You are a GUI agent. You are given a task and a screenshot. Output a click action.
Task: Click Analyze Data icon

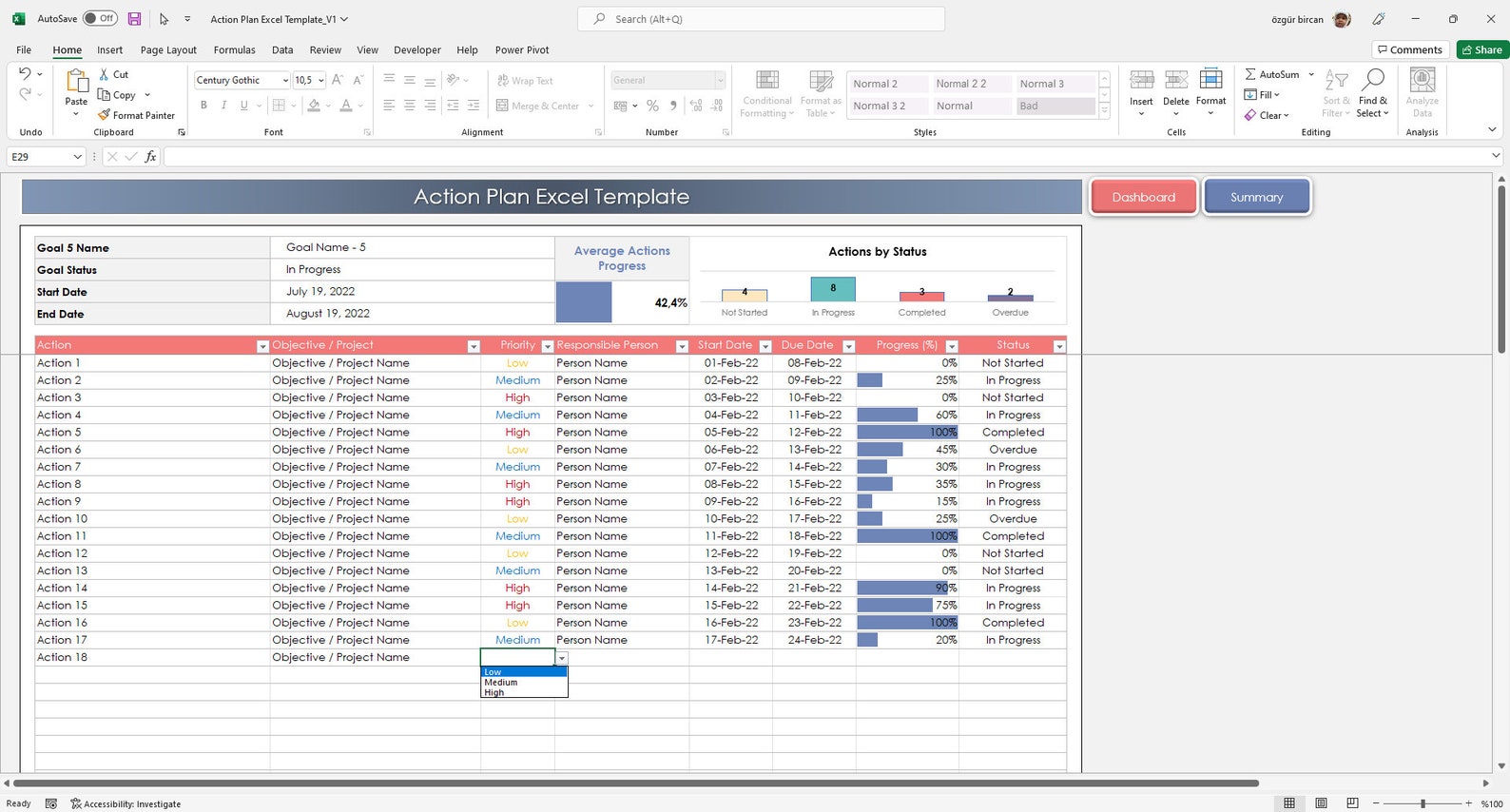1423,80
